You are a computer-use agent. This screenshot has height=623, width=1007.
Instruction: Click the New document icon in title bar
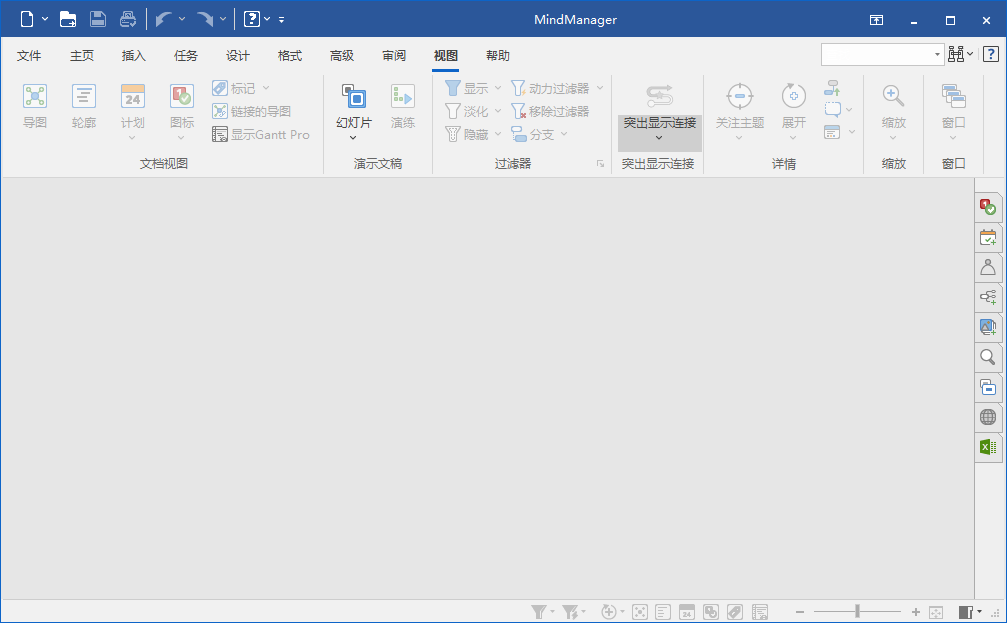[x=27, y=19]
